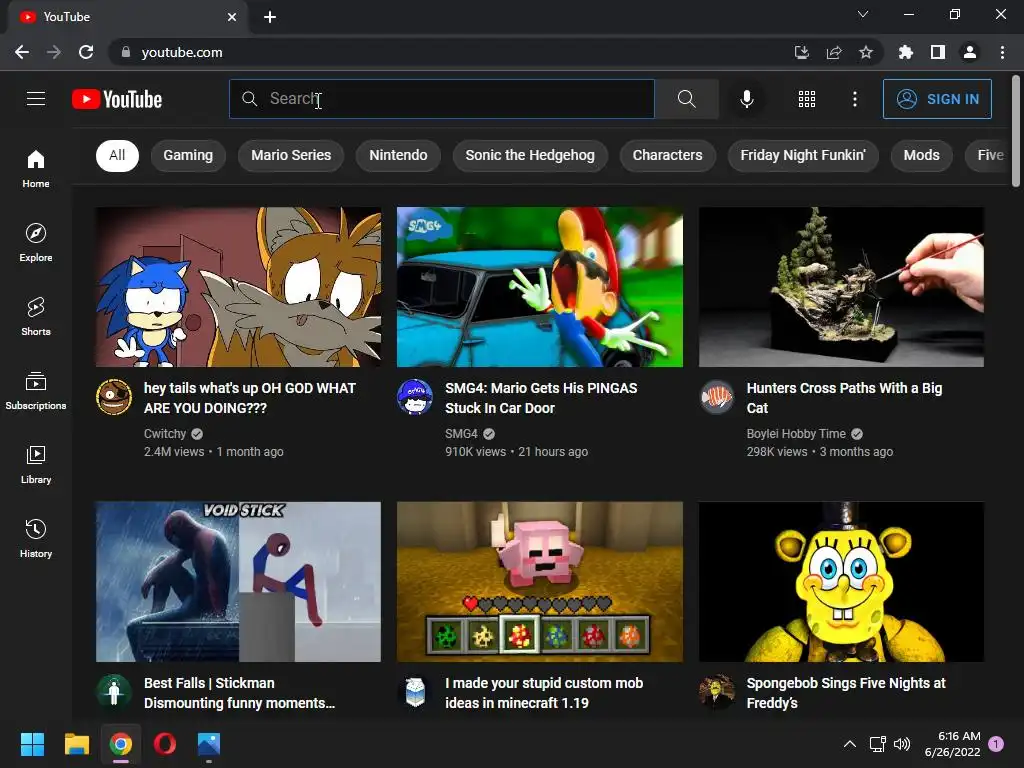Viewport: 1024px width, 768px height.
Task: Click the YouTube logo
Action: pyautogui.click(x=117, y=99)
